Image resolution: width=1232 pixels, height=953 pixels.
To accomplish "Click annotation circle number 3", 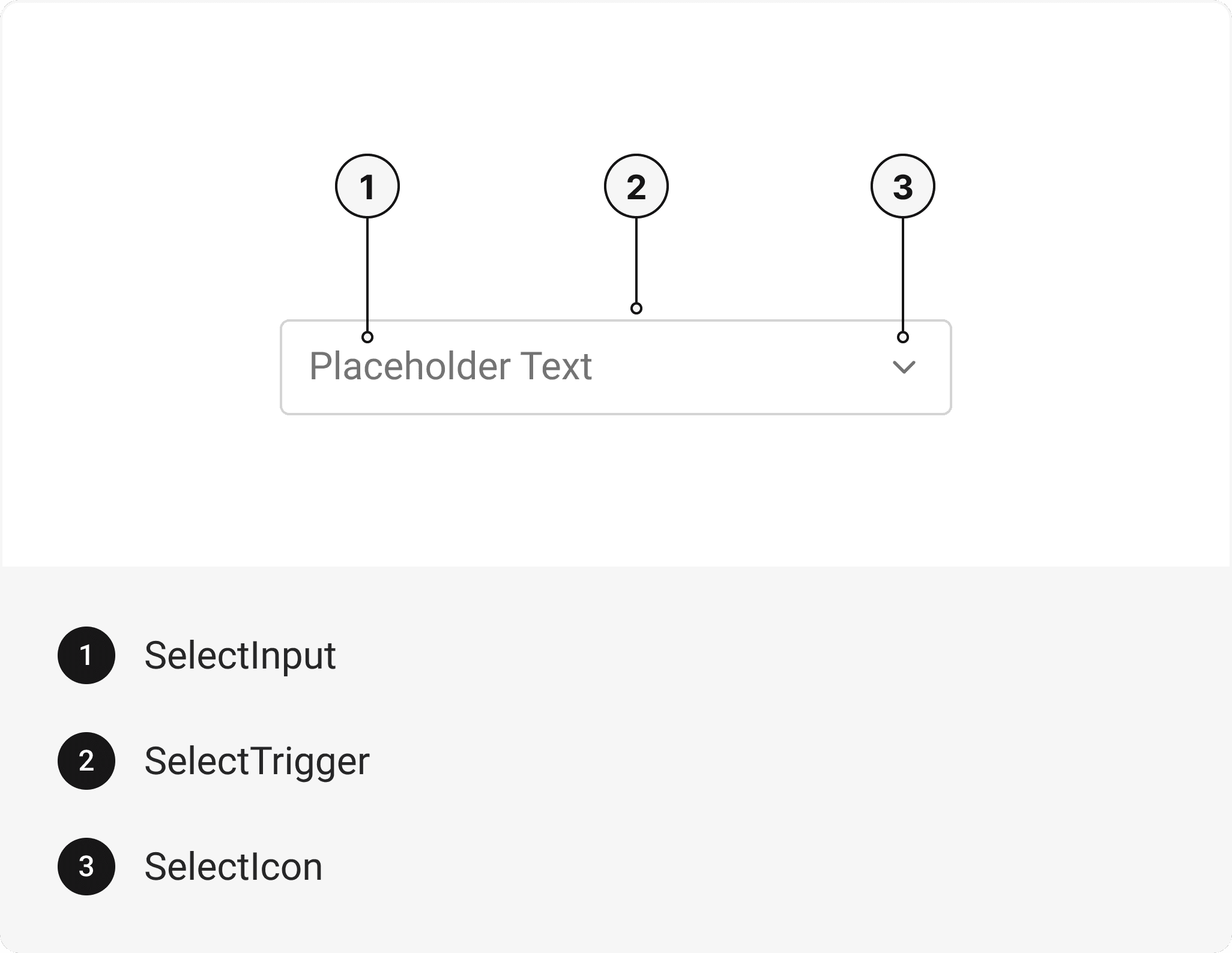I will pos(903,186).
